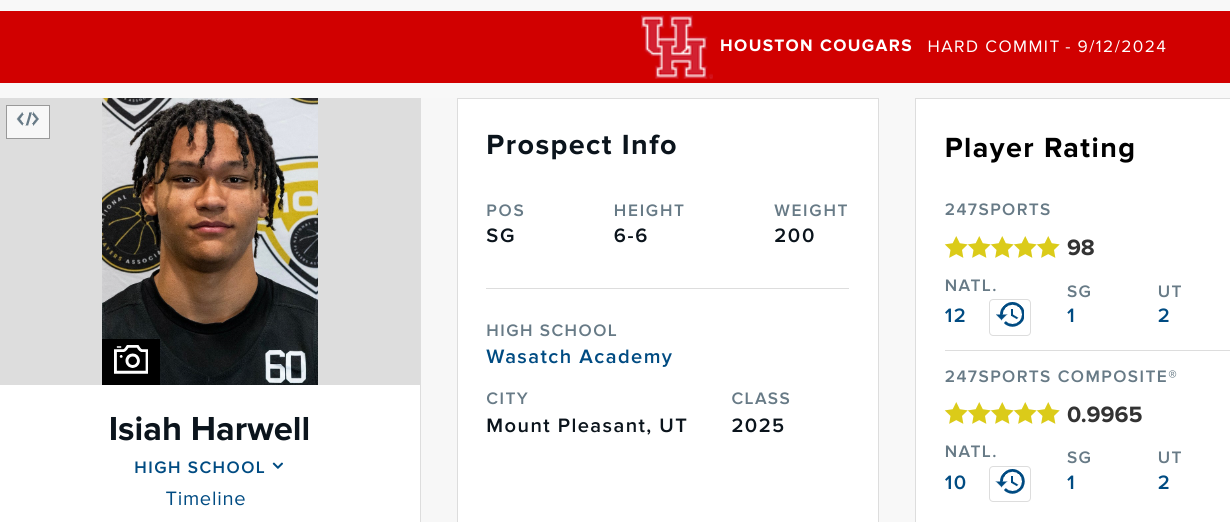Click 247Sports national rank 12
The width and height of the screenshot is (1230, 522).
pos(955,316)
